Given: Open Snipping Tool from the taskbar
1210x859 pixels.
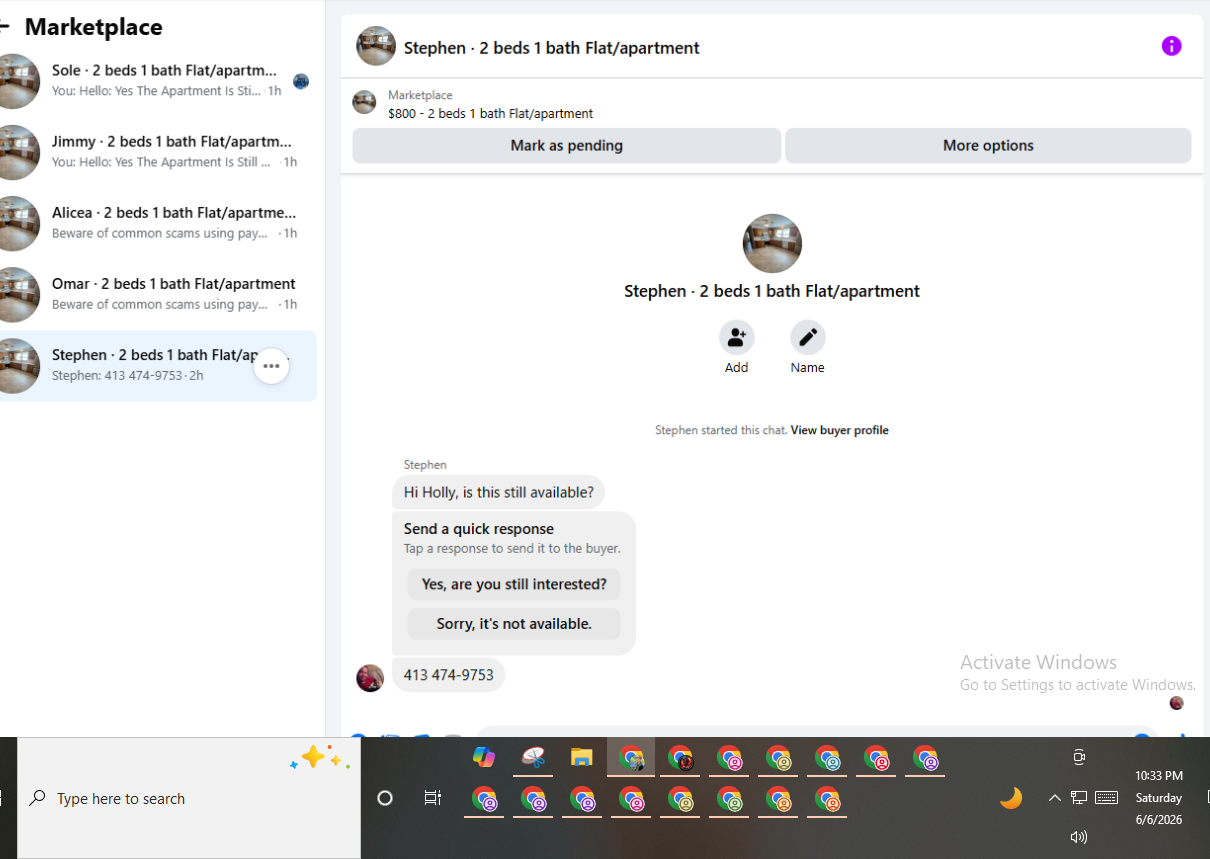Looking at the screenshot, I should tap(533, 758).
